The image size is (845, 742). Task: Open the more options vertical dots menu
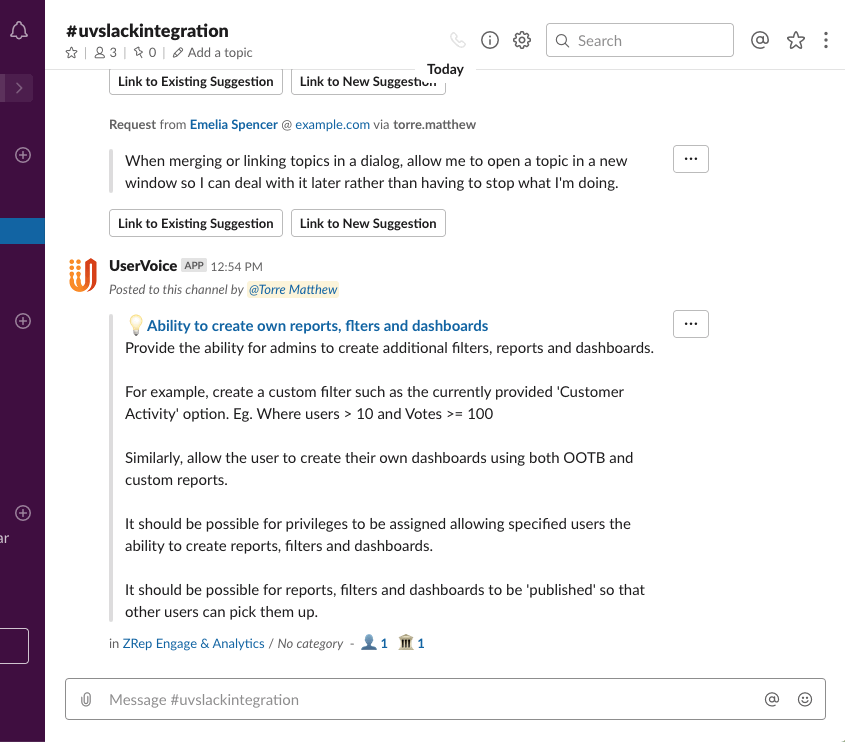(826, 40)
